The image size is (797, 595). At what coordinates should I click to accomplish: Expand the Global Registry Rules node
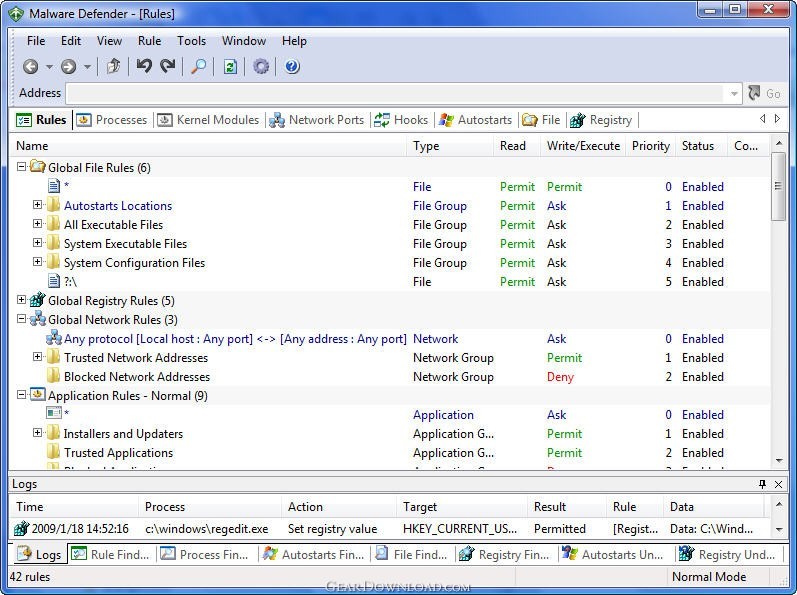(21, 300)
